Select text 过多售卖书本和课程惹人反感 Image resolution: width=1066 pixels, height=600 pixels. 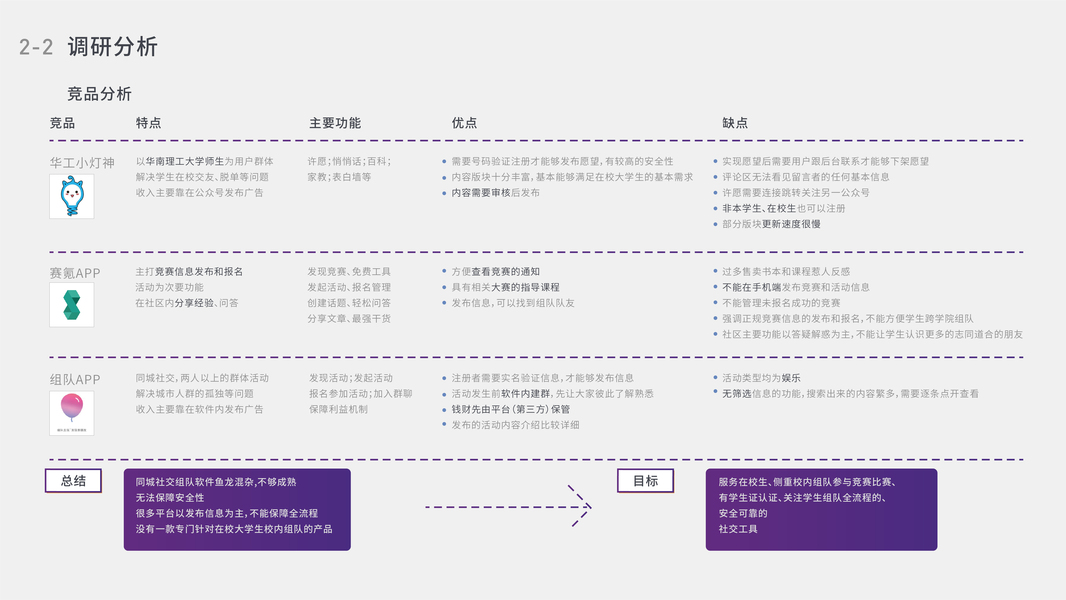(786, 272)
